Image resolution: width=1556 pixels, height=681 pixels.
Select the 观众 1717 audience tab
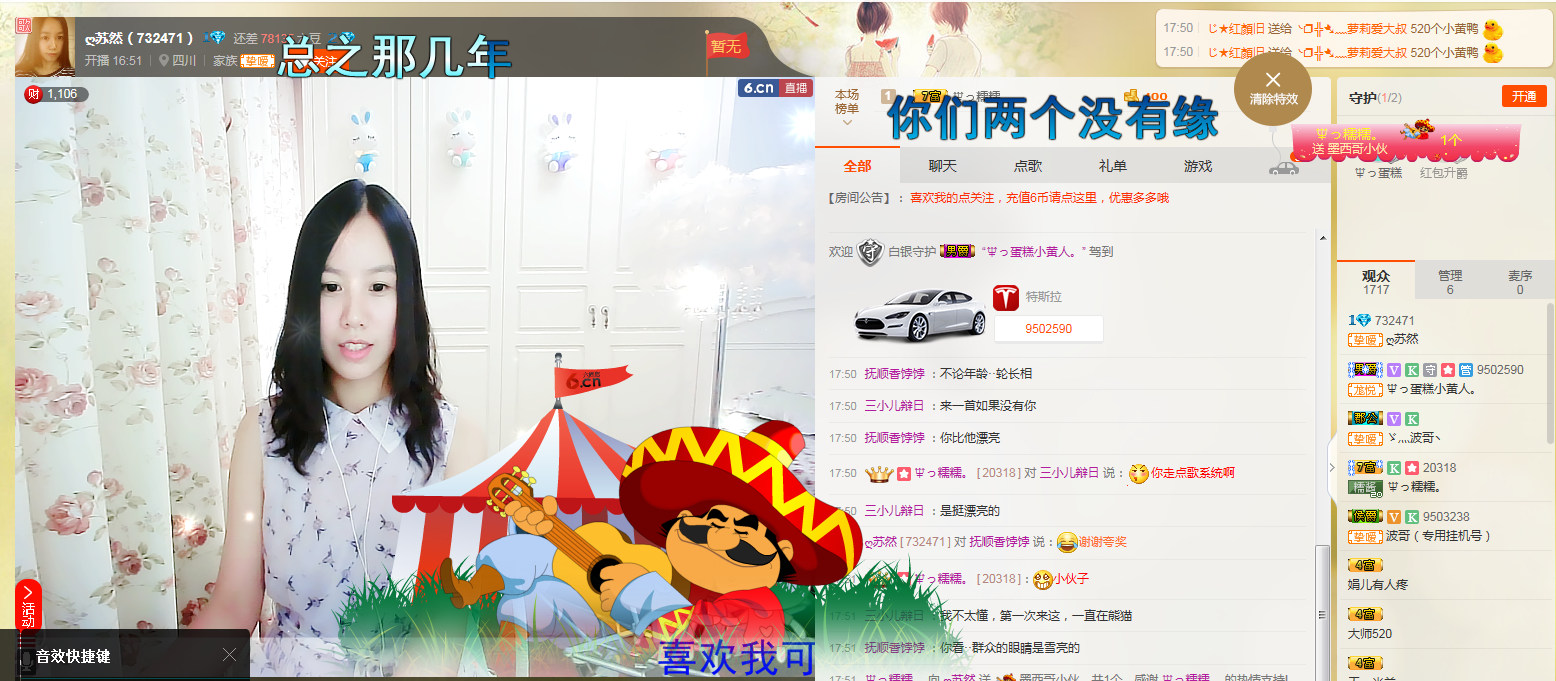pyautogui.click(x=1376, y=282)
